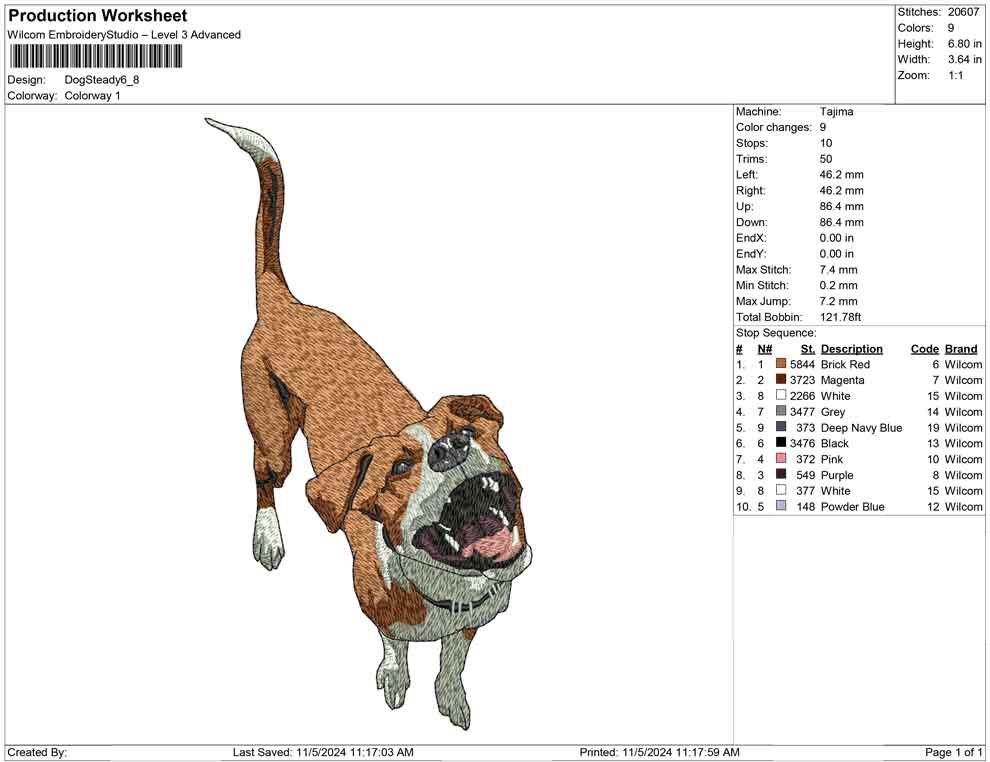Click the 'Page 1 of 1' footer text
Screen dimensions: 990x762
pos(953,752)
